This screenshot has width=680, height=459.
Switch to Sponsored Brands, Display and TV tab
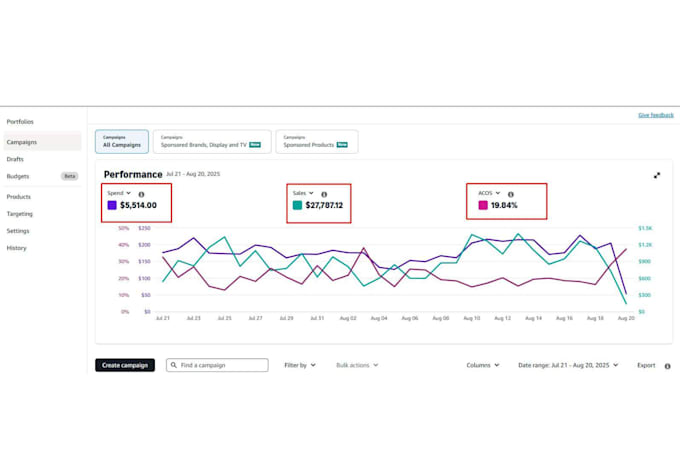click(x=212, y=141)
